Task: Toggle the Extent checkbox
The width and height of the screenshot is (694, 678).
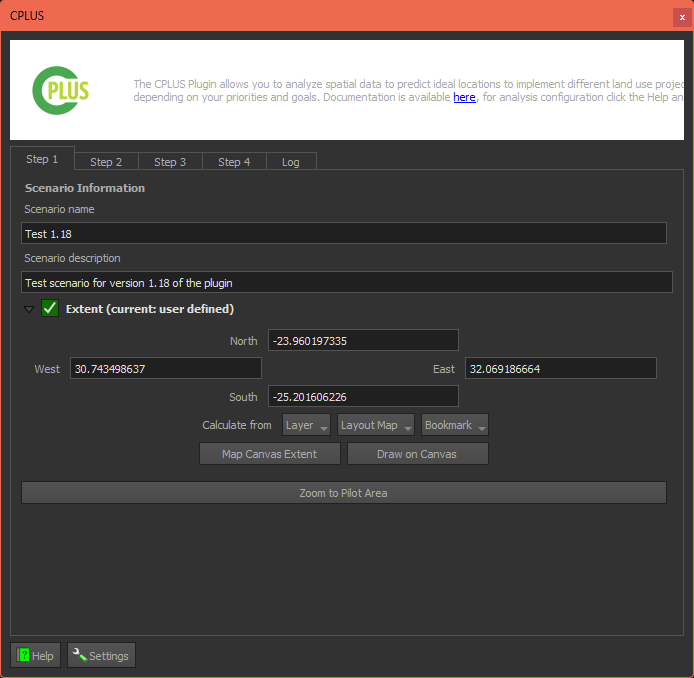Action: pos(50,308)
